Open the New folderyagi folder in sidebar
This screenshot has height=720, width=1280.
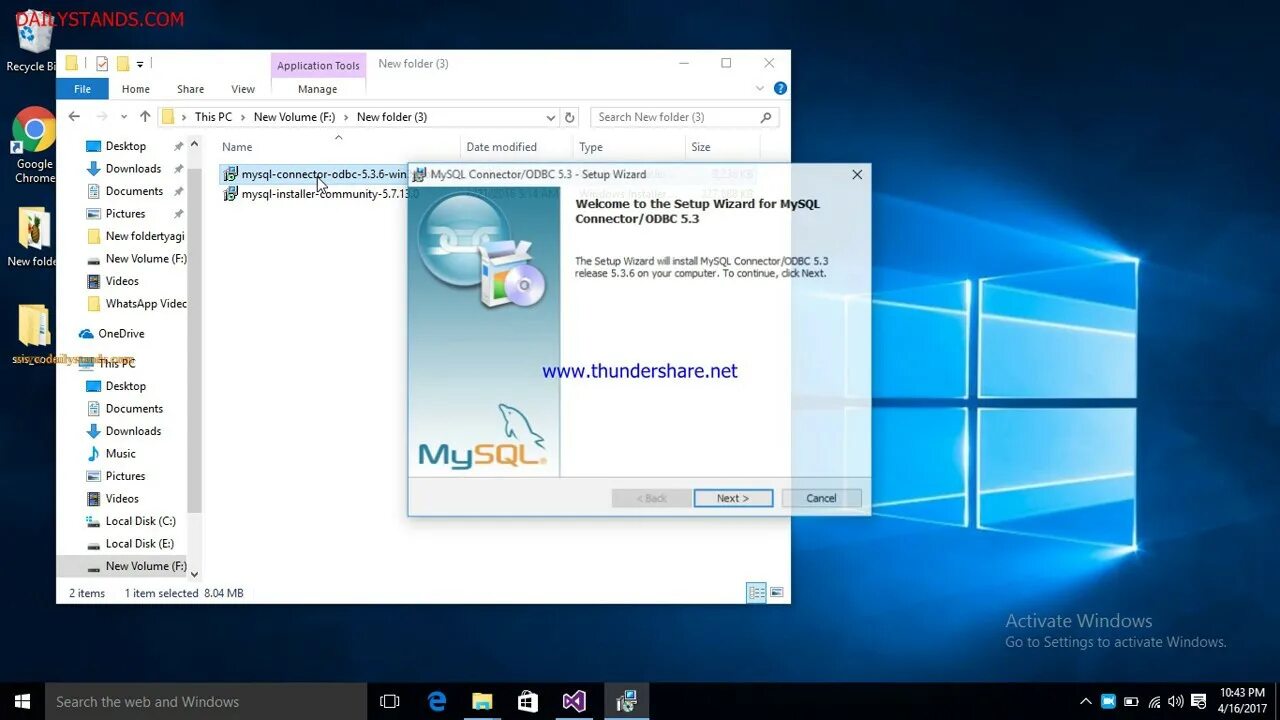144,236
